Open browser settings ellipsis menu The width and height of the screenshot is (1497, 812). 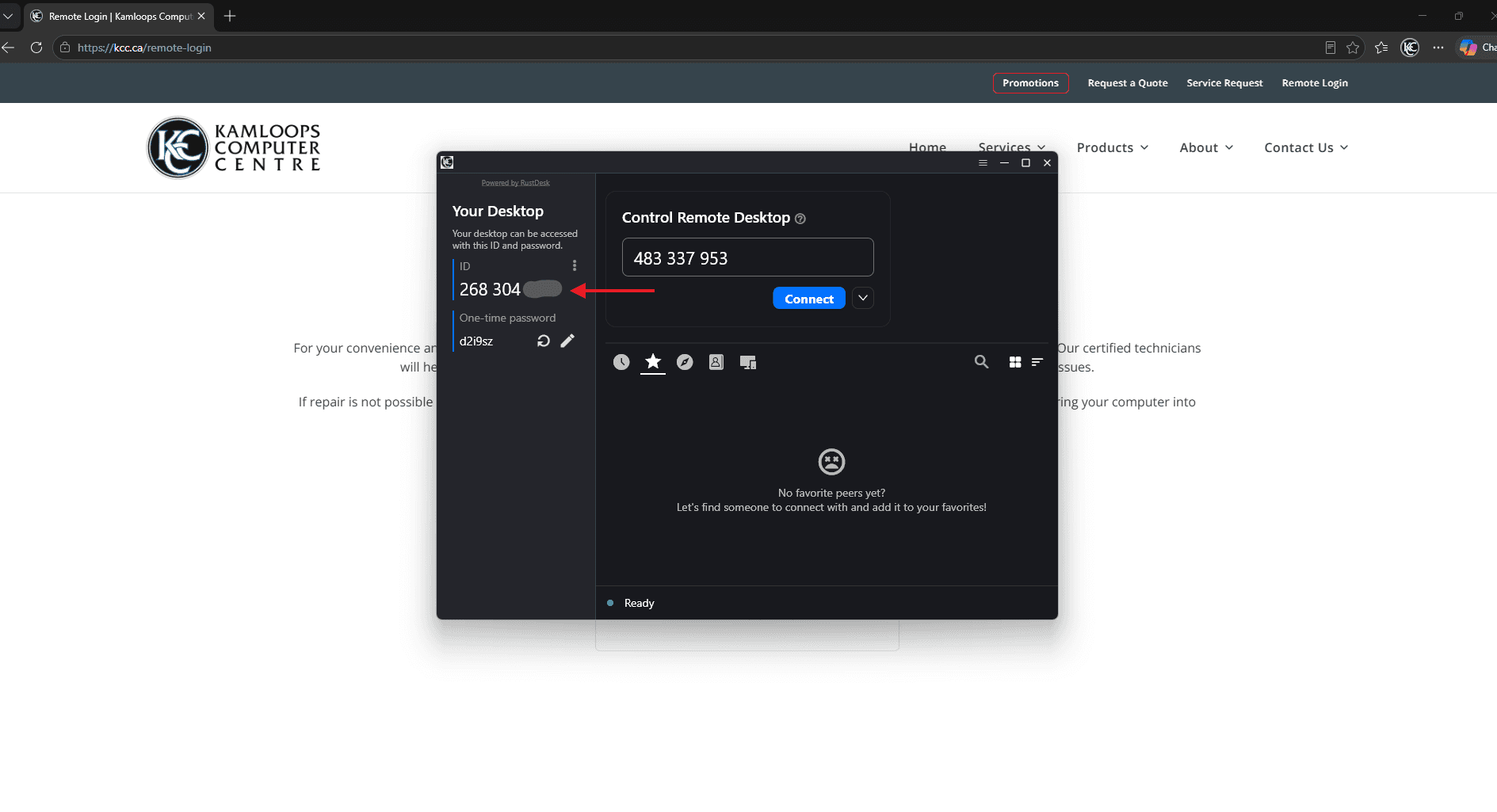1438,48
